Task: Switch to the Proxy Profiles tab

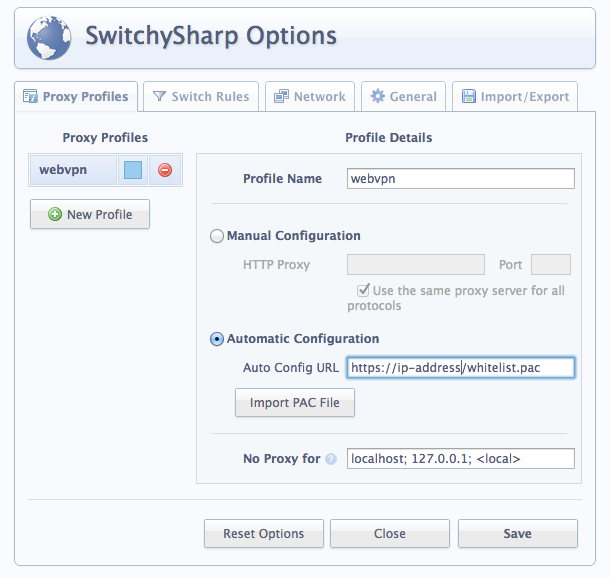Action: tap(76, 97)
